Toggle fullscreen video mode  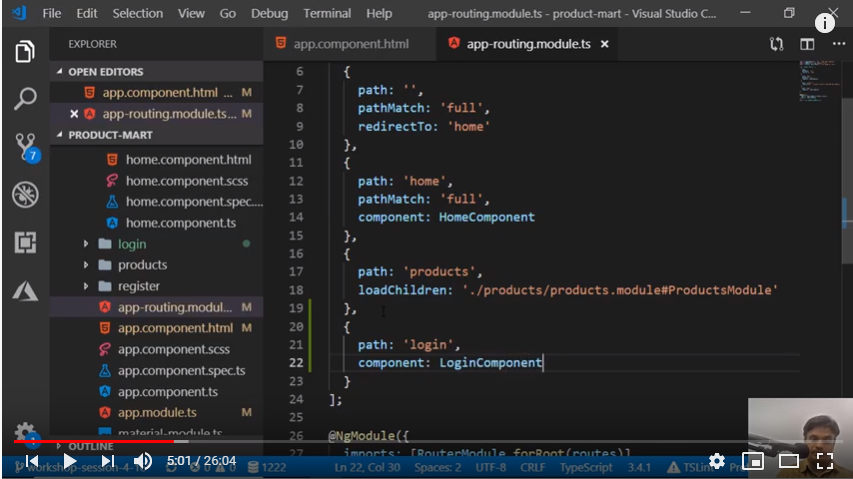click(825, 461)
